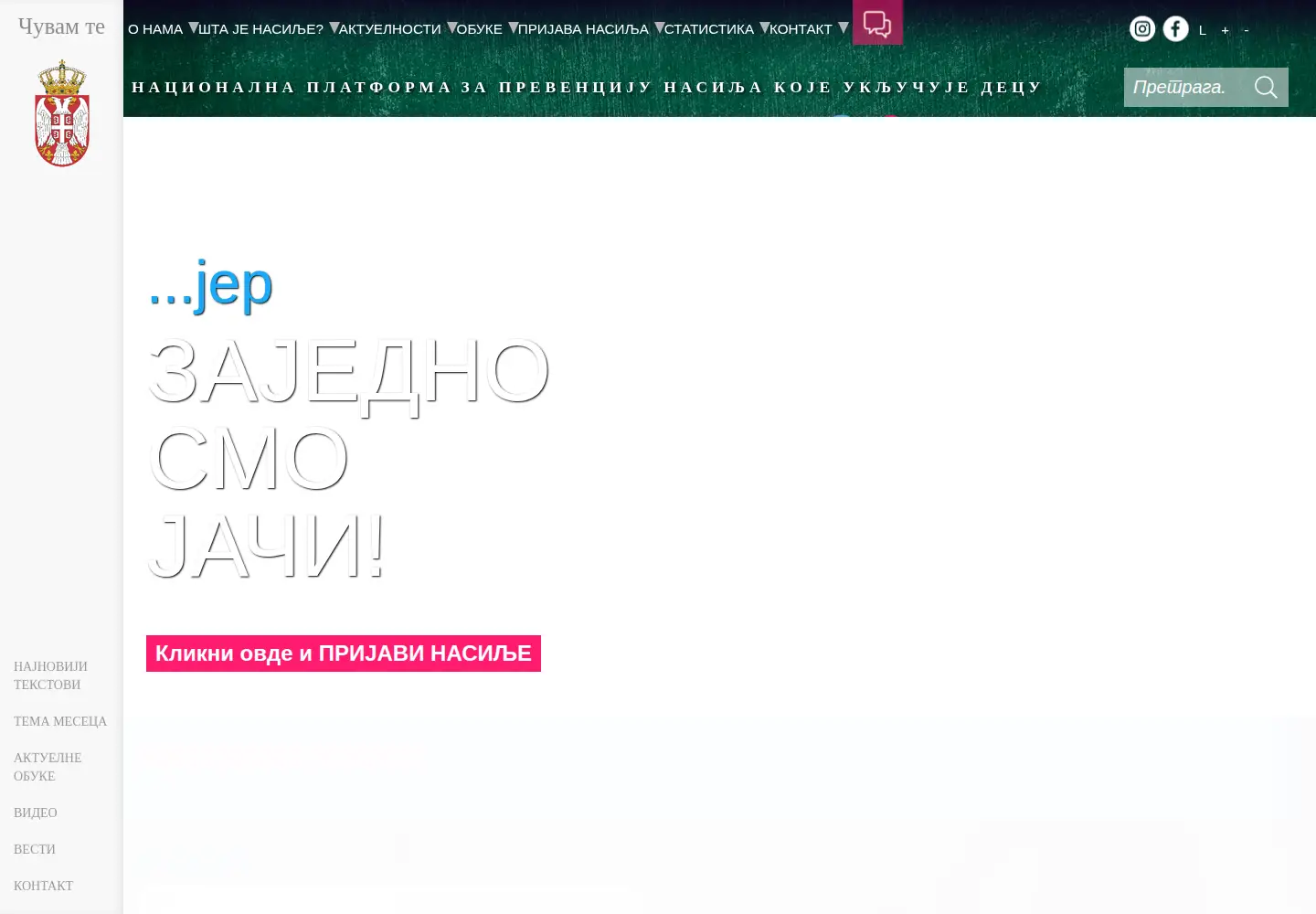Go to АКТУЕЛНЕ ОБУКЕ in the sidebar
This screenshot has height=914, width=1316.
pyautogui.click(x=48, y=767)
